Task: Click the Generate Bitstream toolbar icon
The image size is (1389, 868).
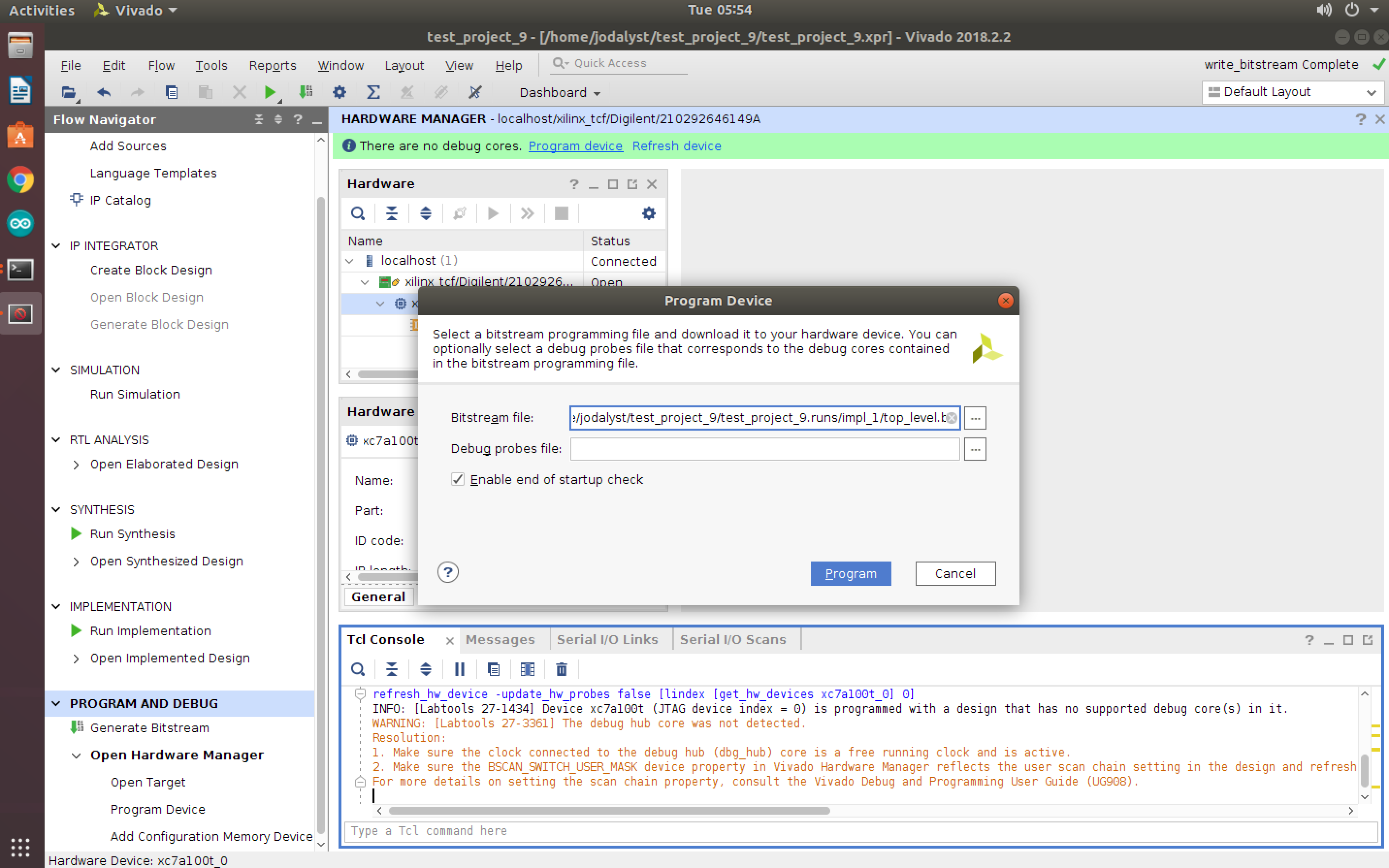Action: pyautogui.click(x=306, y=92)
